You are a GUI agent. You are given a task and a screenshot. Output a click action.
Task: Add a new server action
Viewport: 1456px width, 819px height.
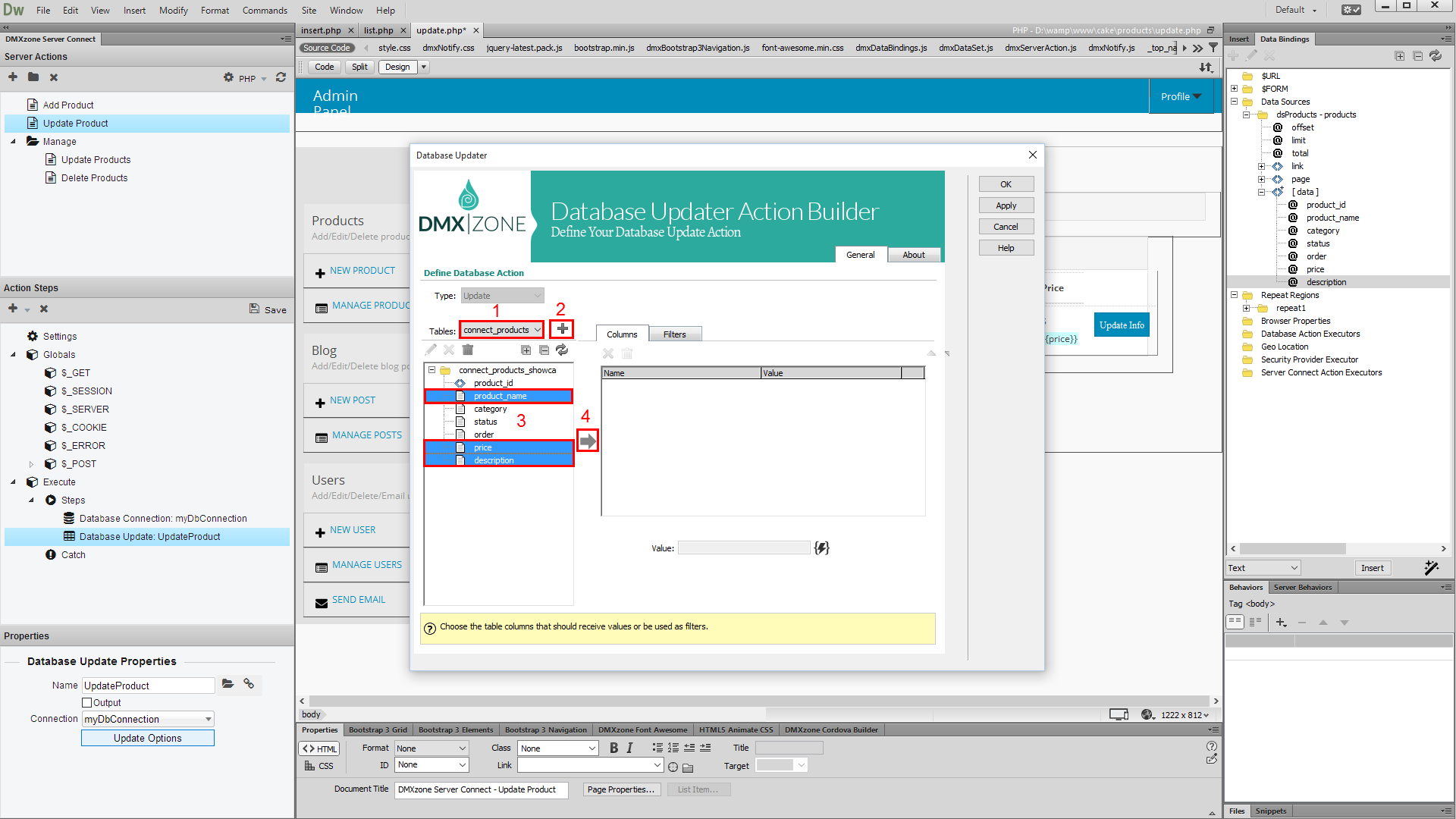[13, 77]
